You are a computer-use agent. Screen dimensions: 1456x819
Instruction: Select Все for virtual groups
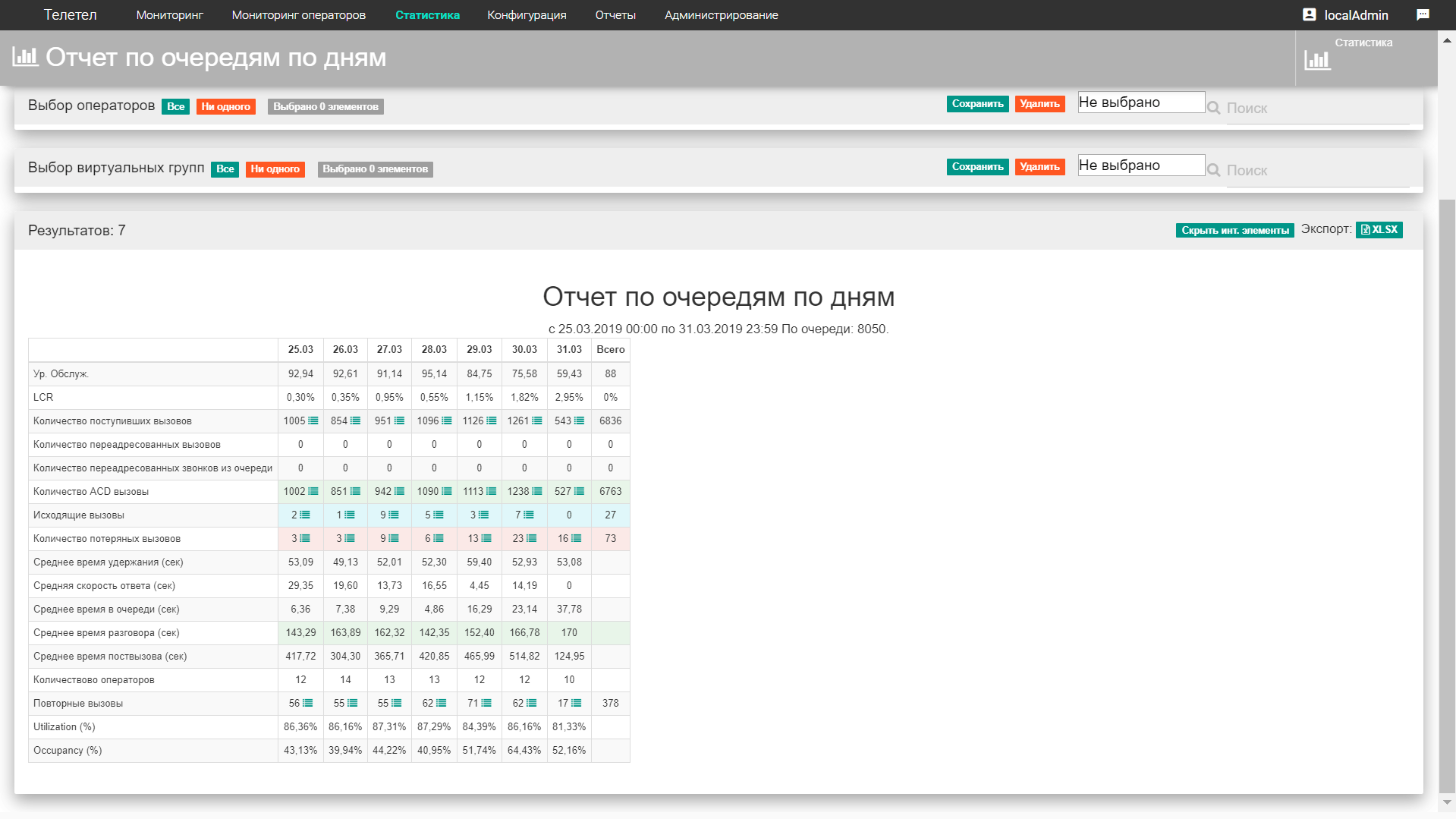[x=225, y=169]
